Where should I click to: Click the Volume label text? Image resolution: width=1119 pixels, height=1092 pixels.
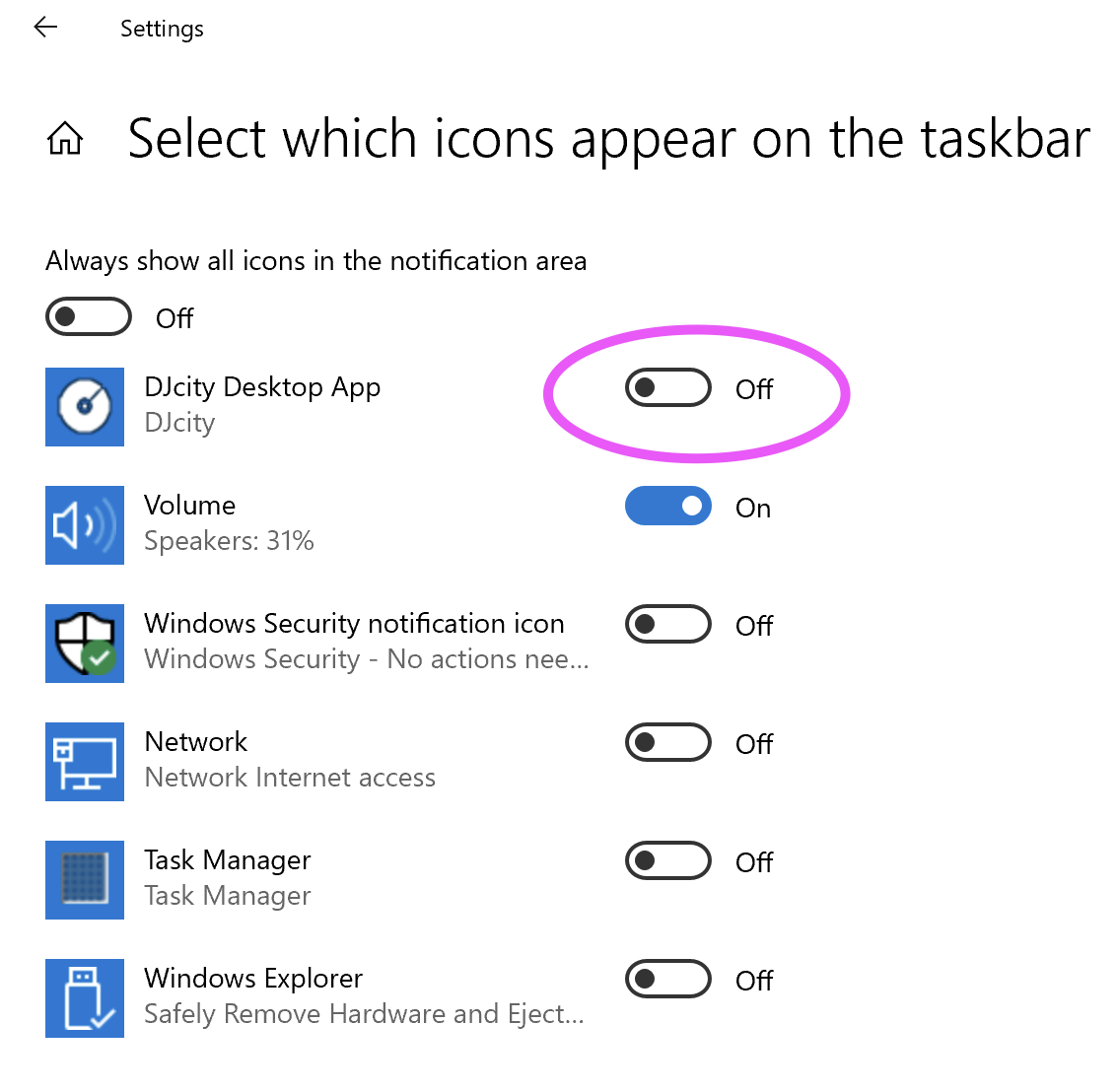[190, 506]
